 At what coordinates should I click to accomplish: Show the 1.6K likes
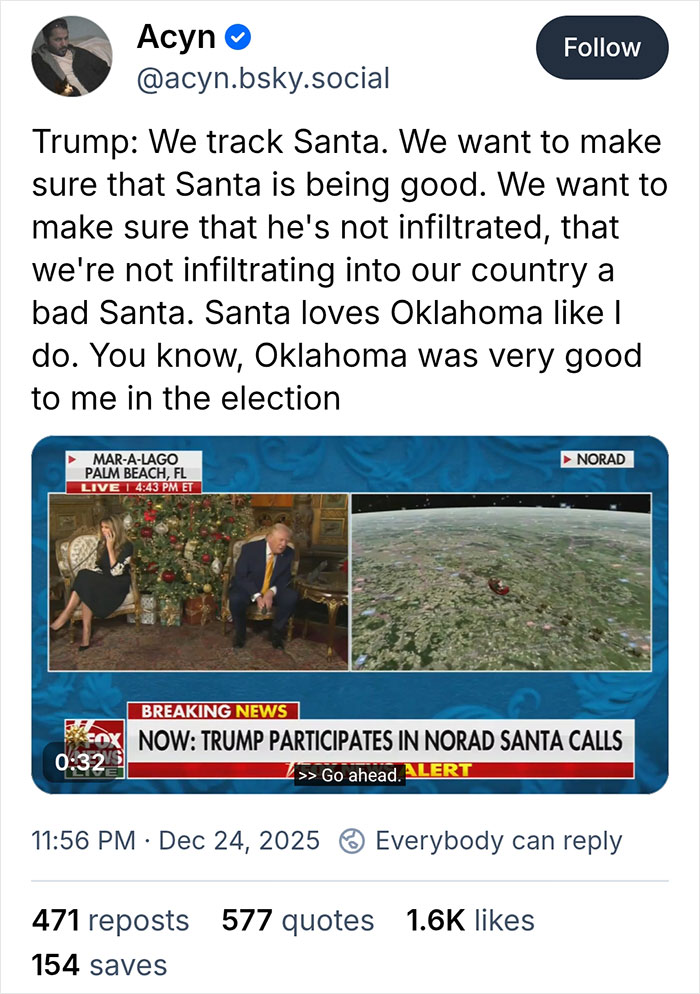[x=468, y=919]
